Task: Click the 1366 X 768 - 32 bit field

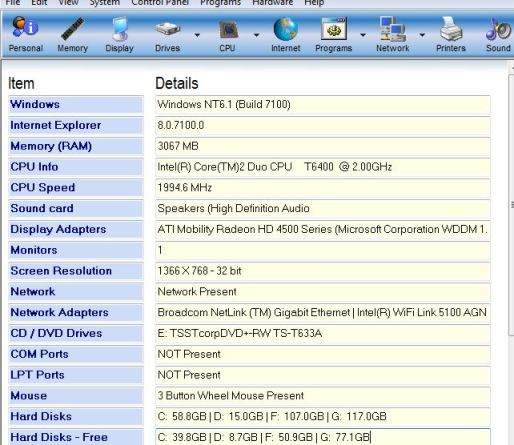Action: click(x=323, y=271)
